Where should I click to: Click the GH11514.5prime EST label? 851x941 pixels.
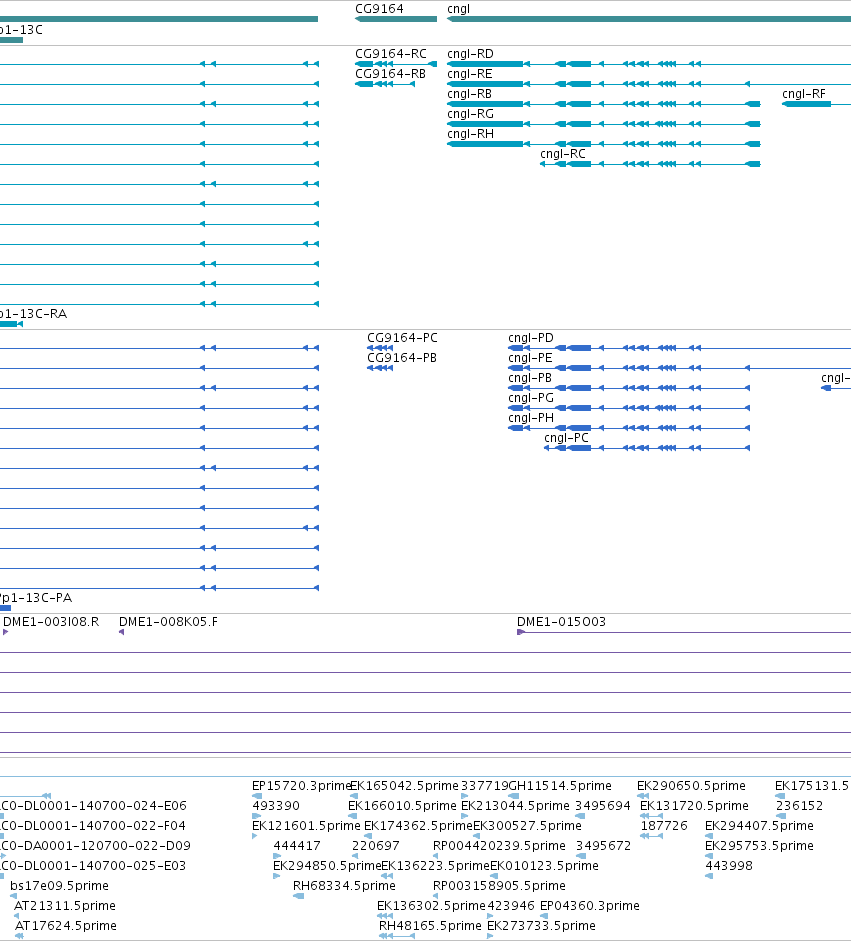coord(560,786)
